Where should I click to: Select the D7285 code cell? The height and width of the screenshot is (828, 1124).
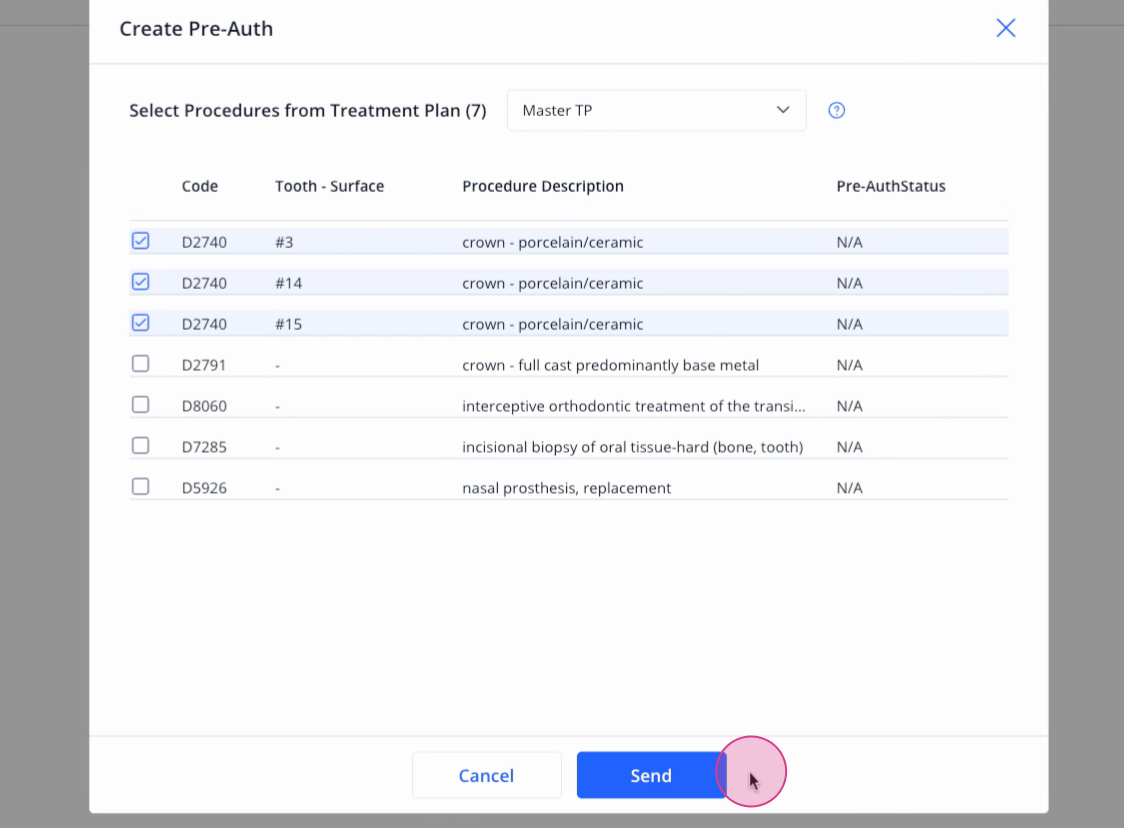(204, 447)
